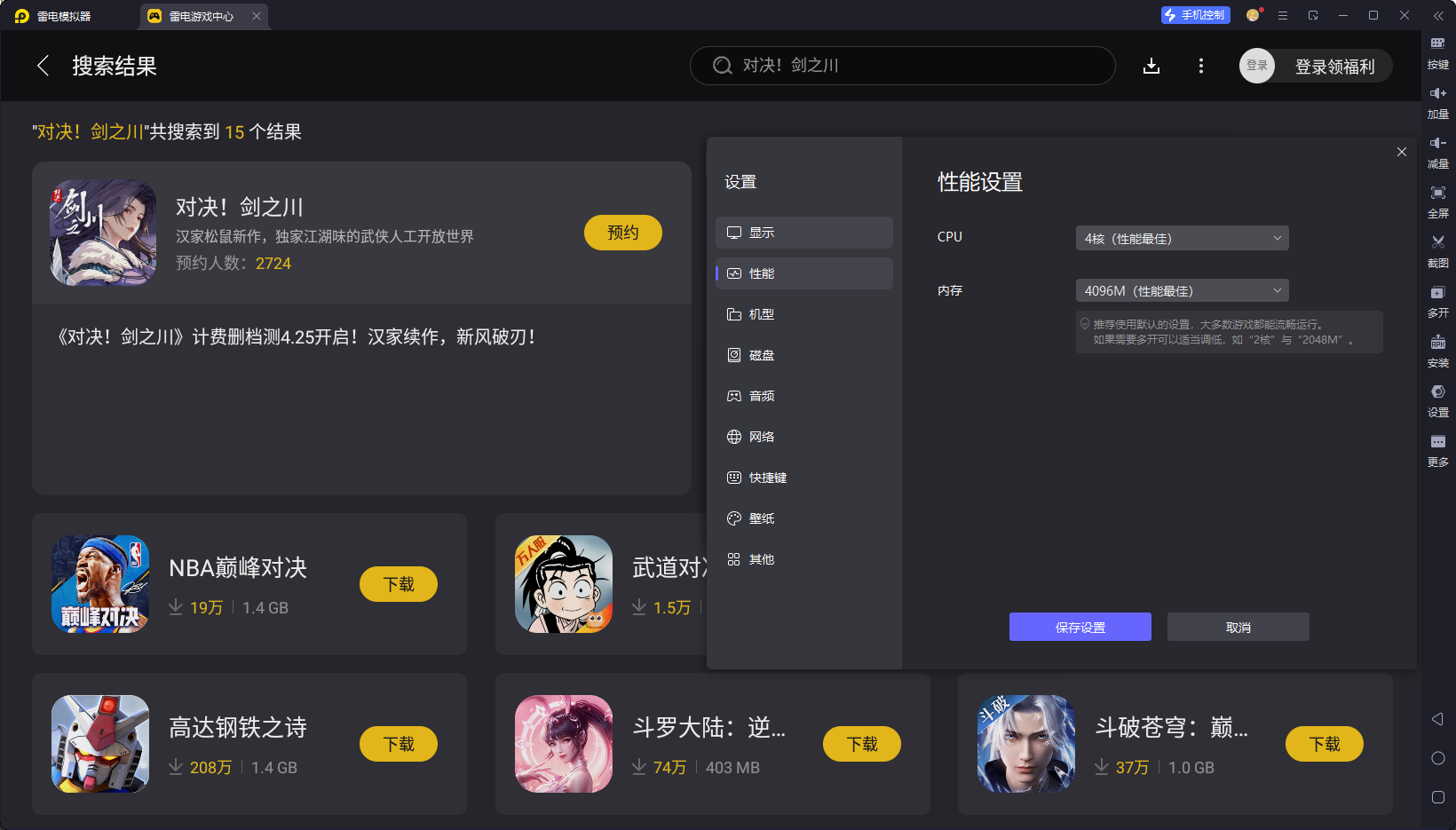Select the 显示 settings tab
Image resolution: width=1456 pixels, height=830 pixels.
coord(804,233)
